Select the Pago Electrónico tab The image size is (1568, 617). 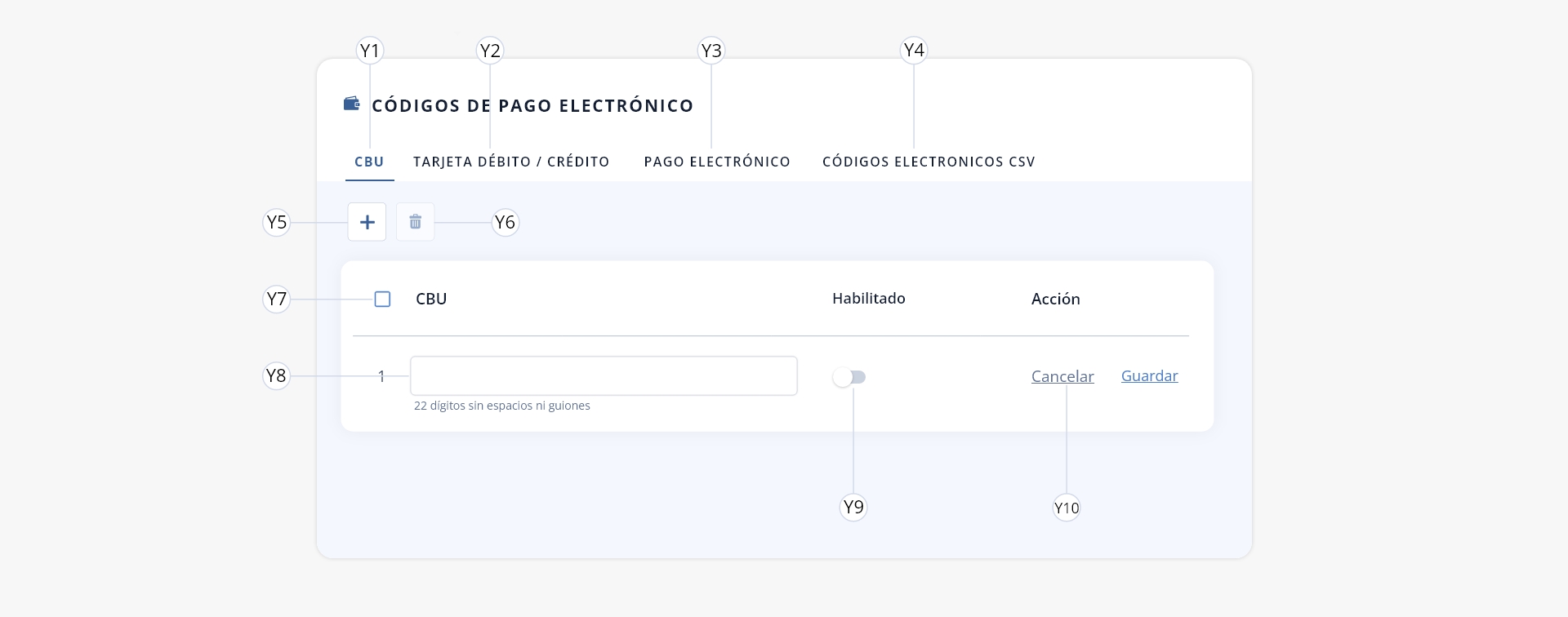[717, 162]
